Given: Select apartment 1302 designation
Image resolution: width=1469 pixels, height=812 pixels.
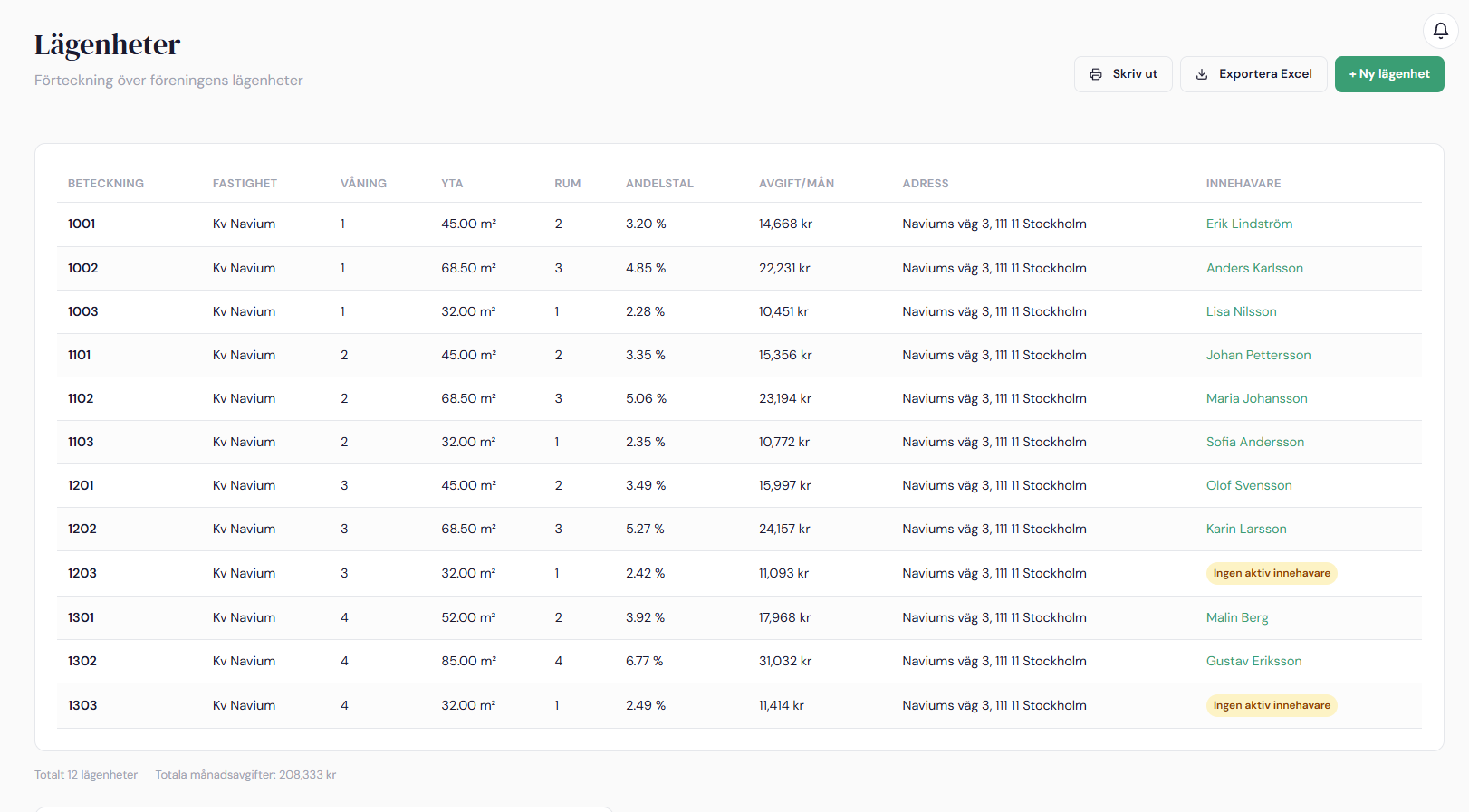Looking at the screenshot, I should [x=82, y=661].
